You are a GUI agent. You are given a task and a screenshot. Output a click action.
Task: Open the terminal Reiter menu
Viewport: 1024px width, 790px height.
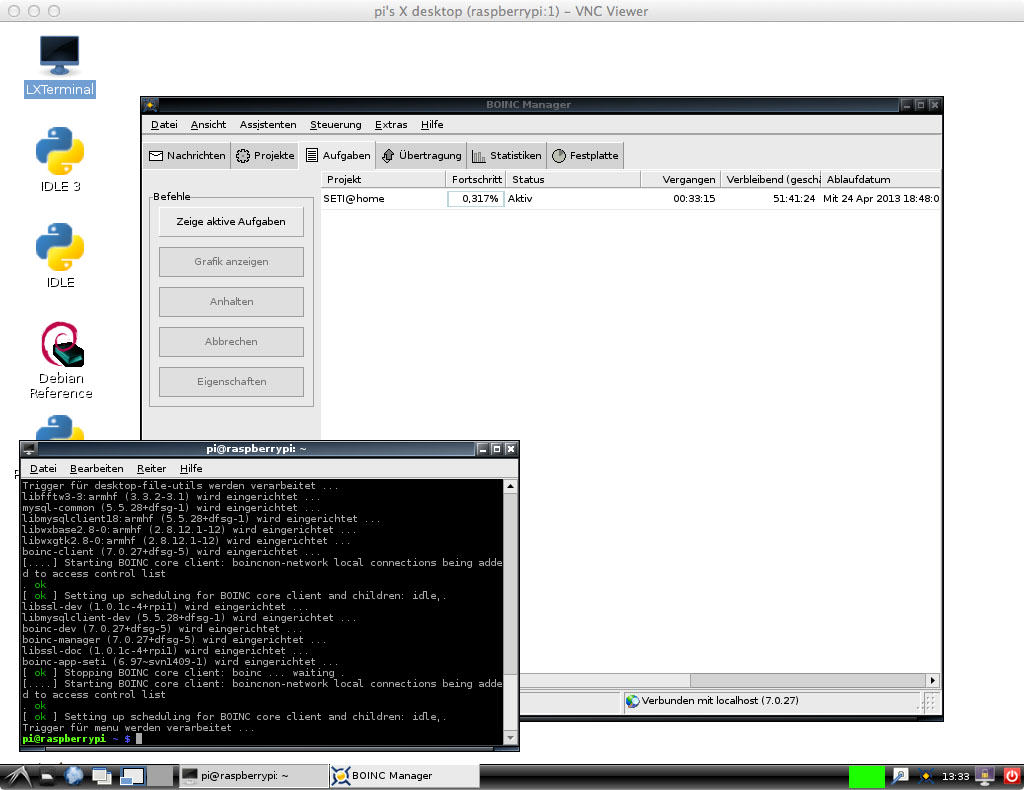pyautogui.click(x=152, y=469)
